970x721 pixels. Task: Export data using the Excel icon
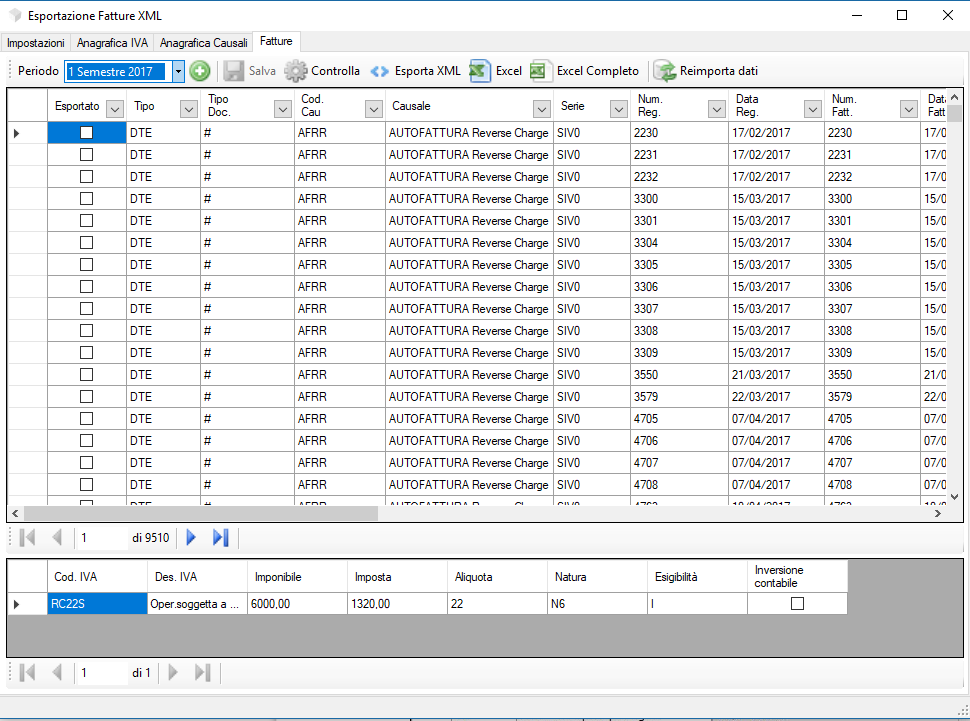[x=480, y=71]
